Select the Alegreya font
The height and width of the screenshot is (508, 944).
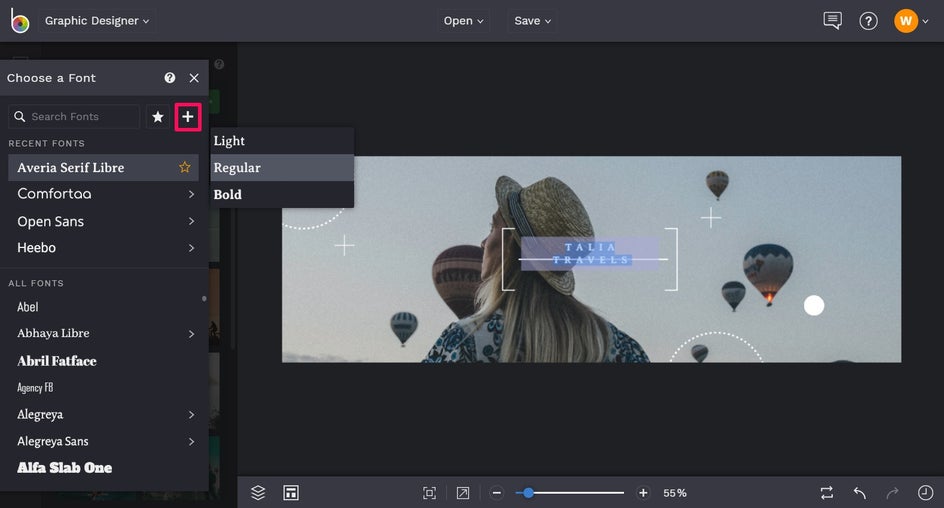click(x=40, y=414)
